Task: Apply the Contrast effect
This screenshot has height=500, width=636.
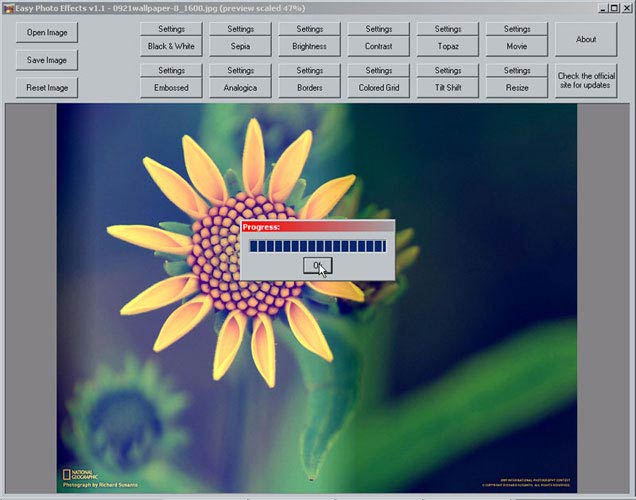Action: coord(379,46)
